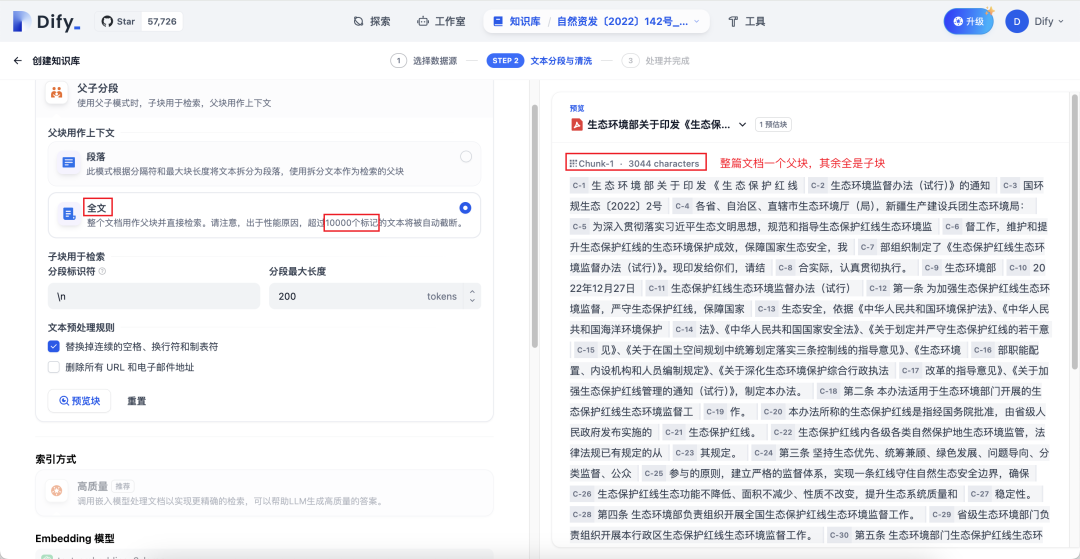This screenshot has width=1080, height=559.
Task: Click the 57,726 star count
Action: [x=162, y=21]
